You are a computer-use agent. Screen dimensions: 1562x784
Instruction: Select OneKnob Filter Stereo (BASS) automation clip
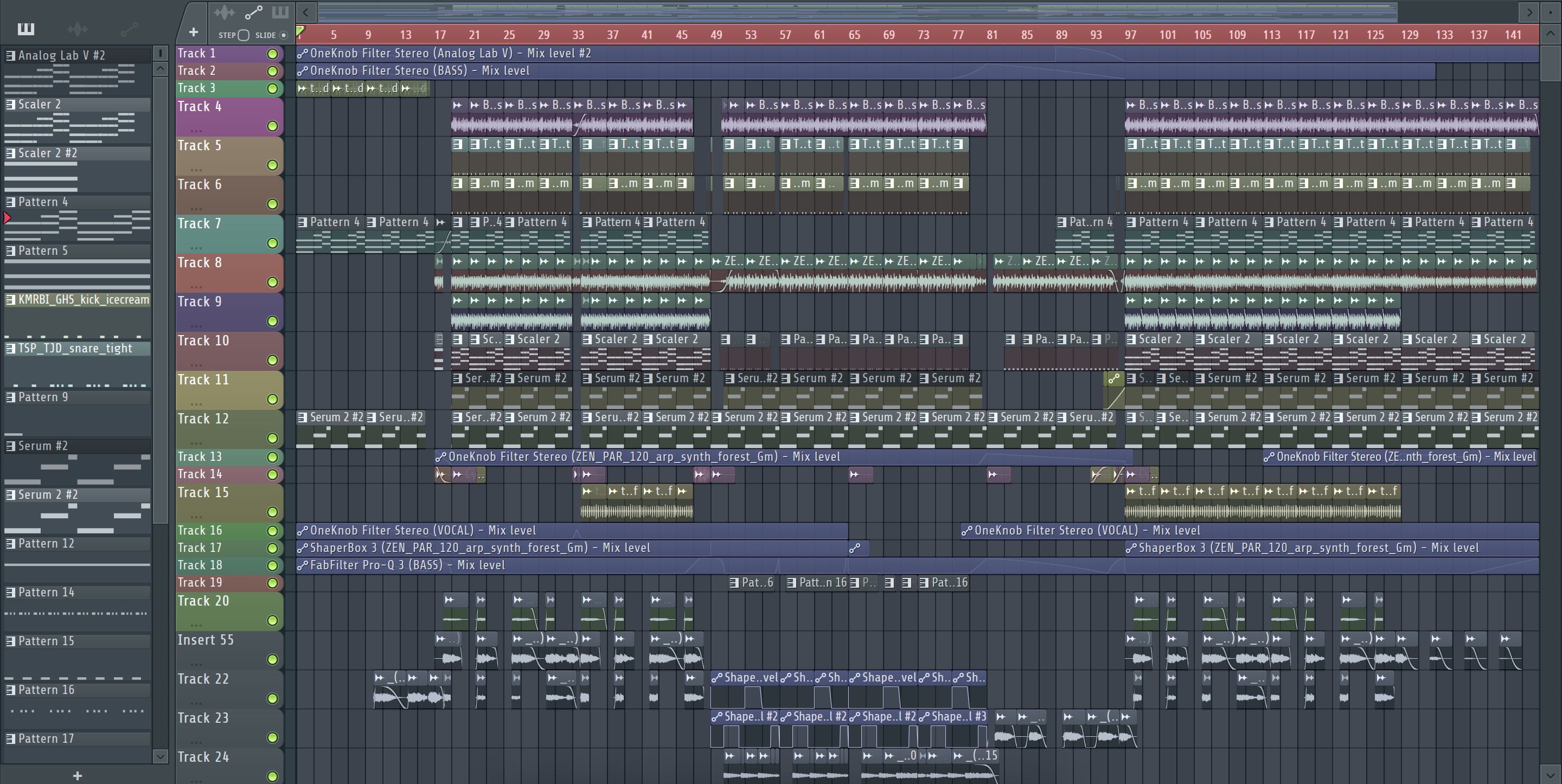pyautogui.click(x=865, y=71)
